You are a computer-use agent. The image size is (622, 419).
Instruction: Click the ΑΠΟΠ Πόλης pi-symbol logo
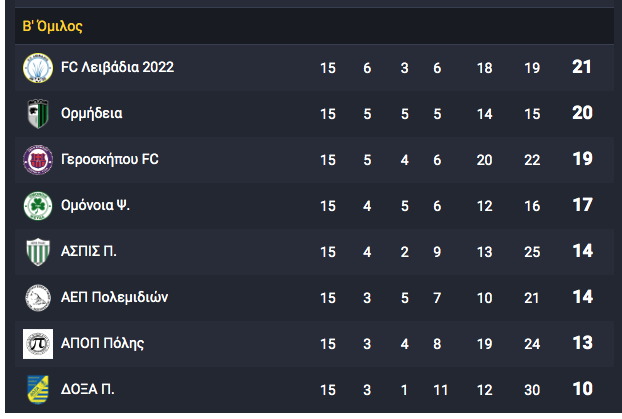[x=38, y=344]
